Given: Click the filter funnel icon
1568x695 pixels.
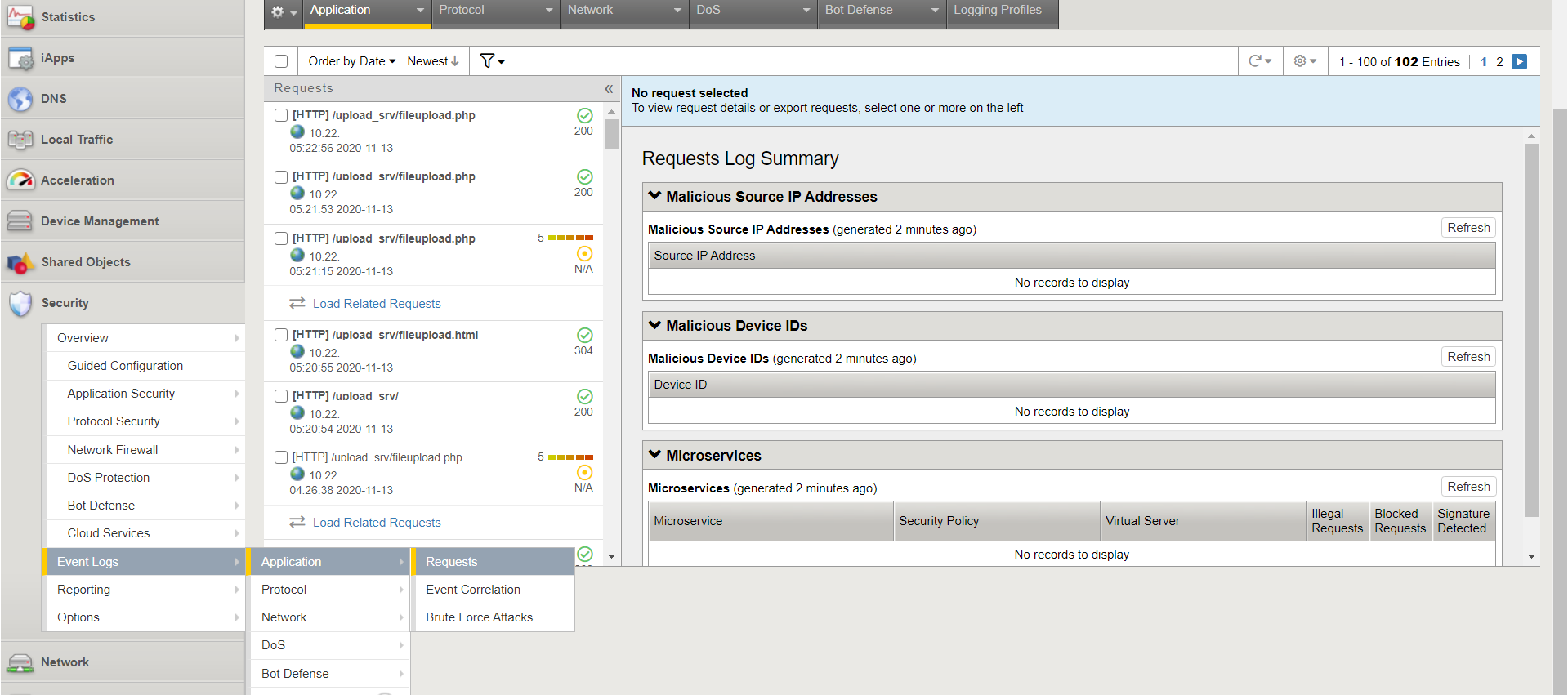Looking at the screenshot, I should [488, 61].
